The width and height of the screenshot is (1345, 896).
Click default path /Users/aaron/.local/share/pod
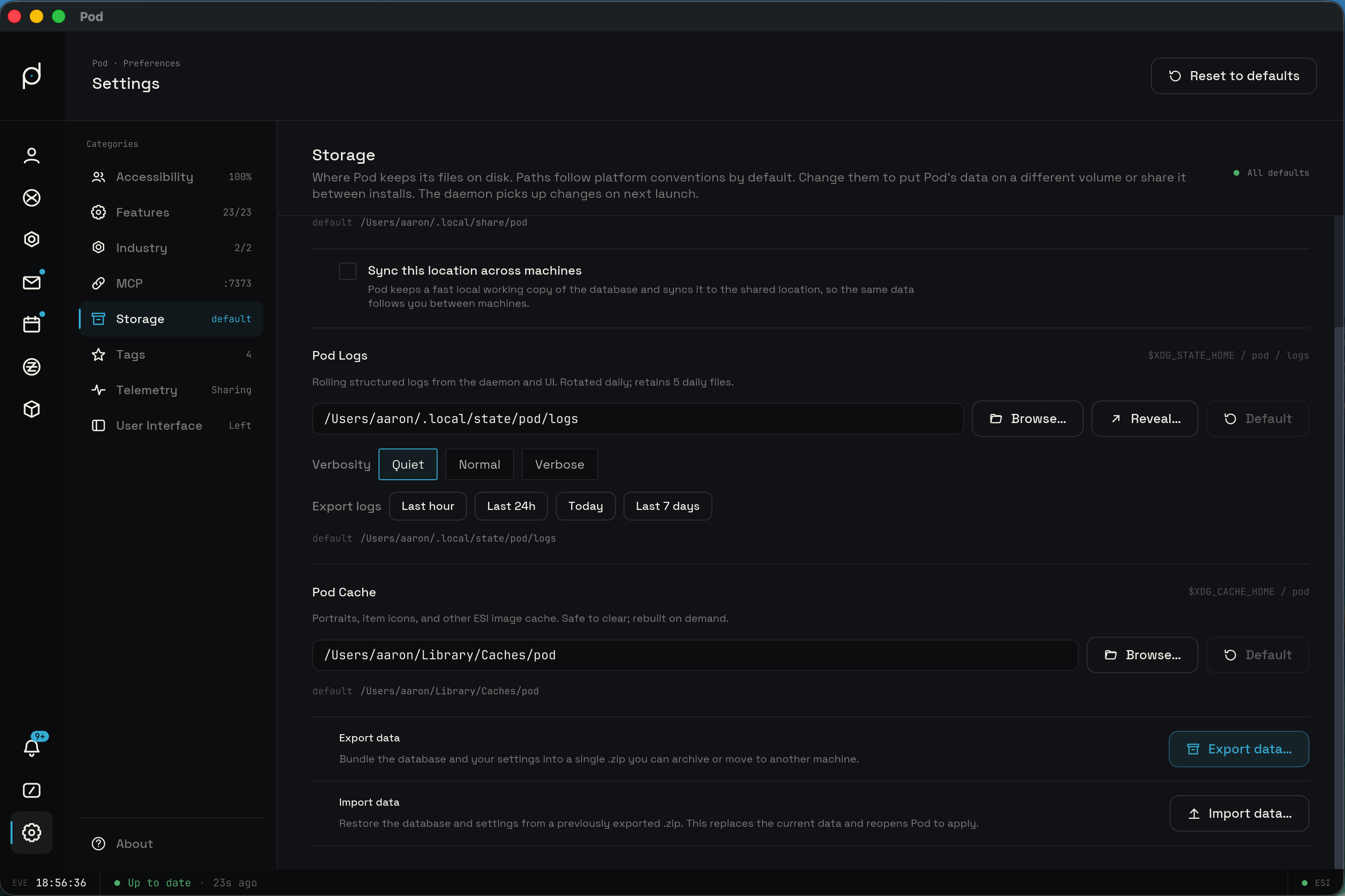pyautogui.click(x=443, y=222)
